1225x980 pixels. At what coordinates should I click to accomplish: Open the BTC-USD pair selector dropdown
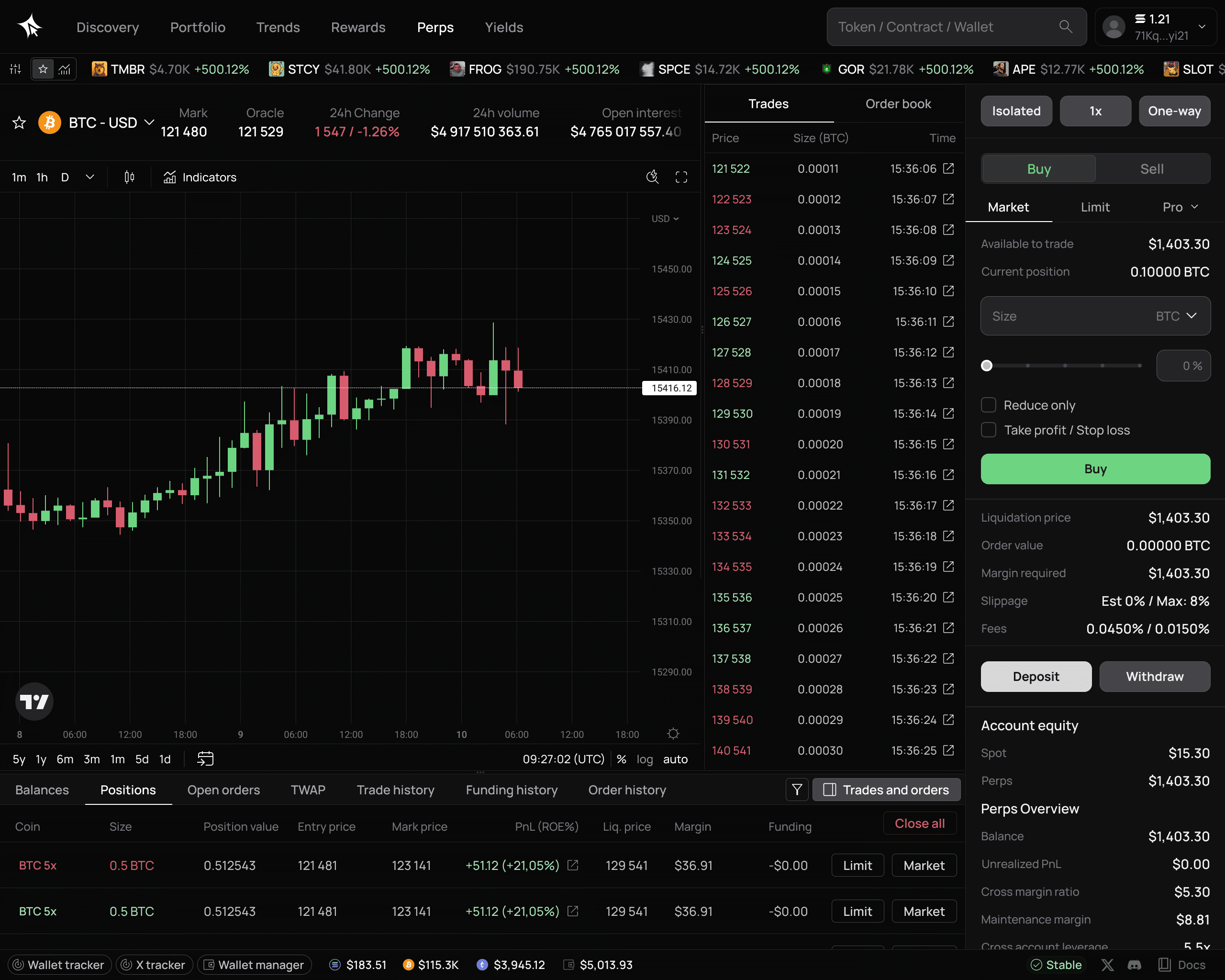[x=149, y=122]
